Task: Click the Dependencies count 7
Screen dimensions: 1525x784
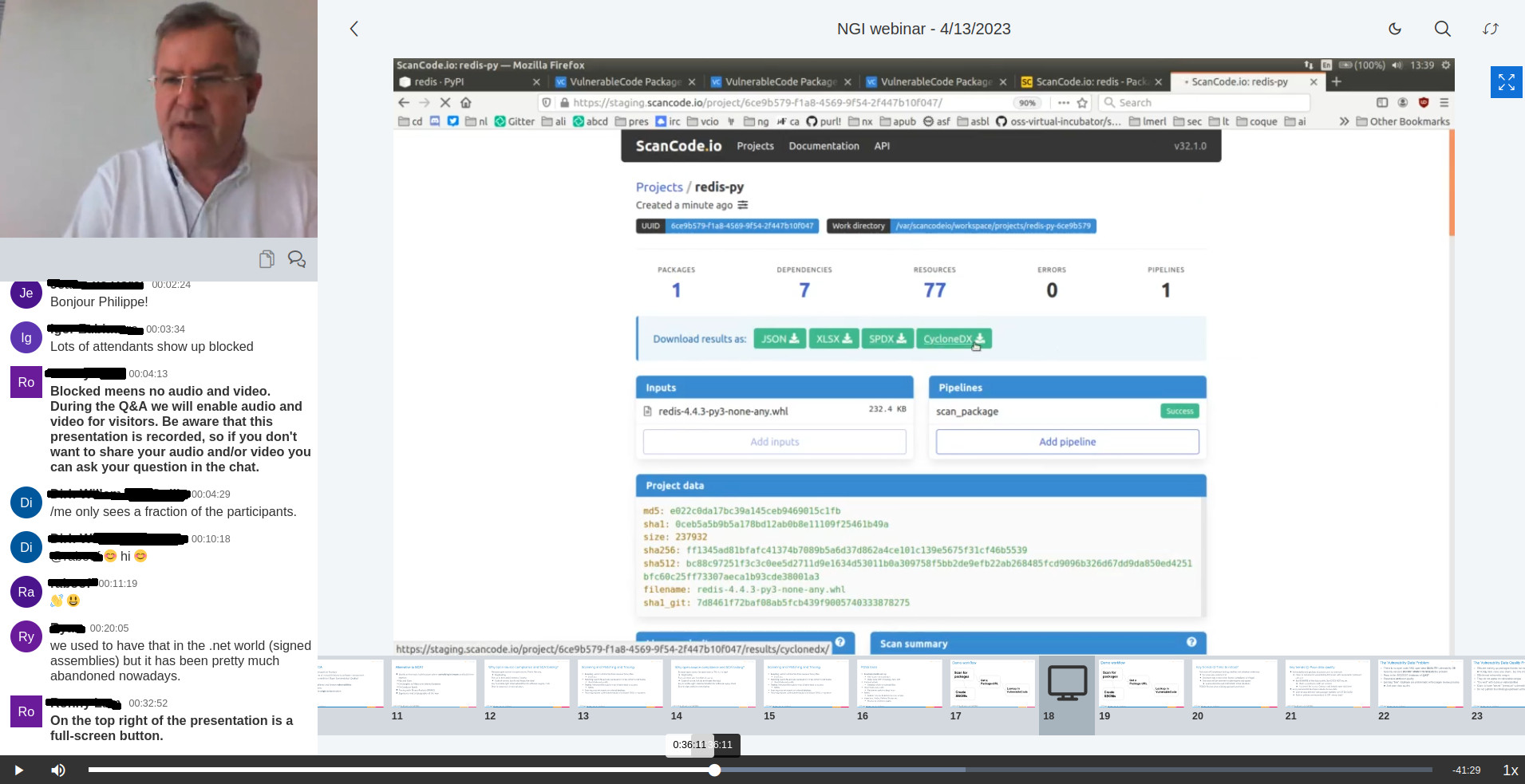Action: 804,290
